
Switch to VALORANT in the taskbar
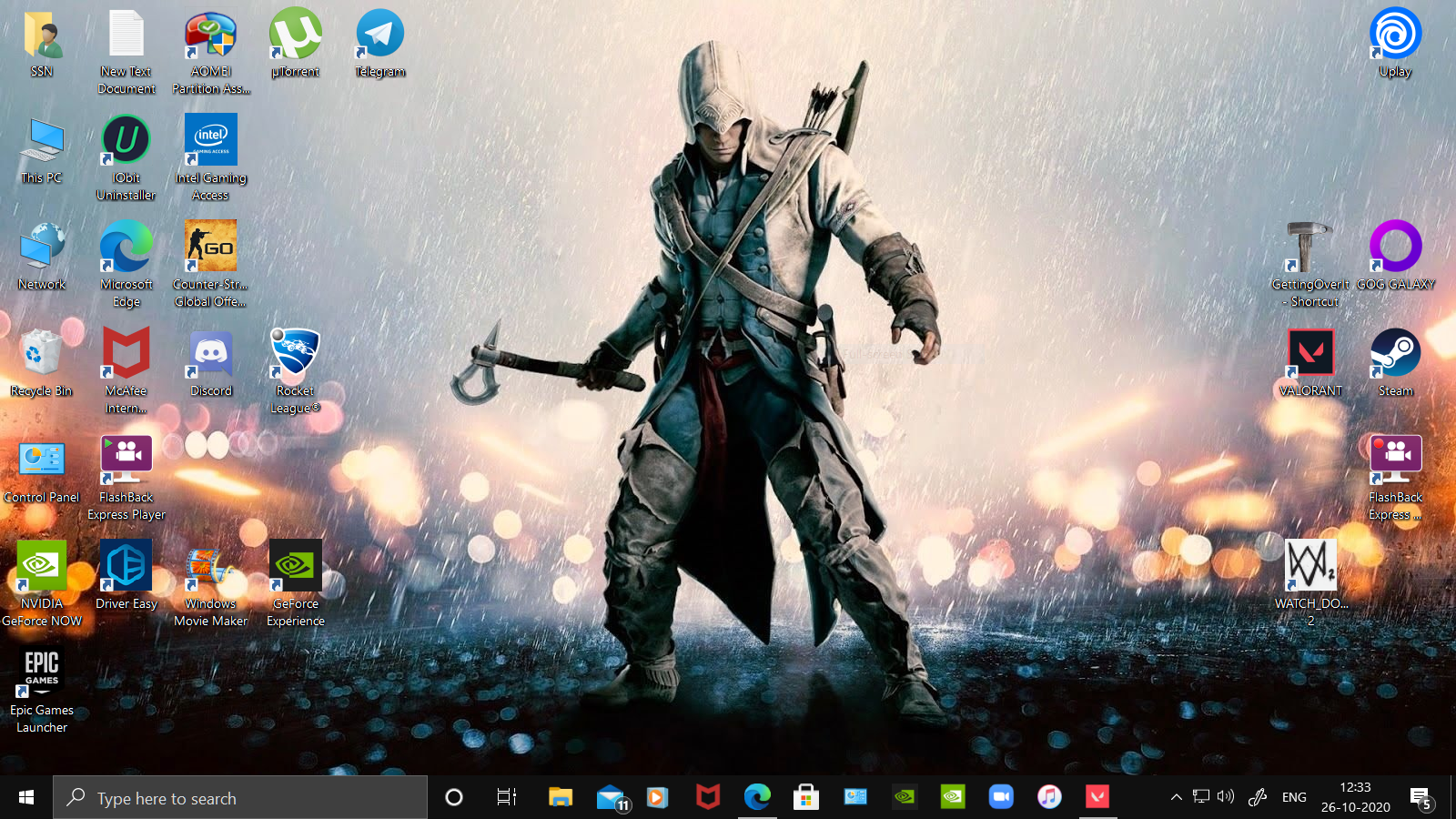coord(1097,797)
